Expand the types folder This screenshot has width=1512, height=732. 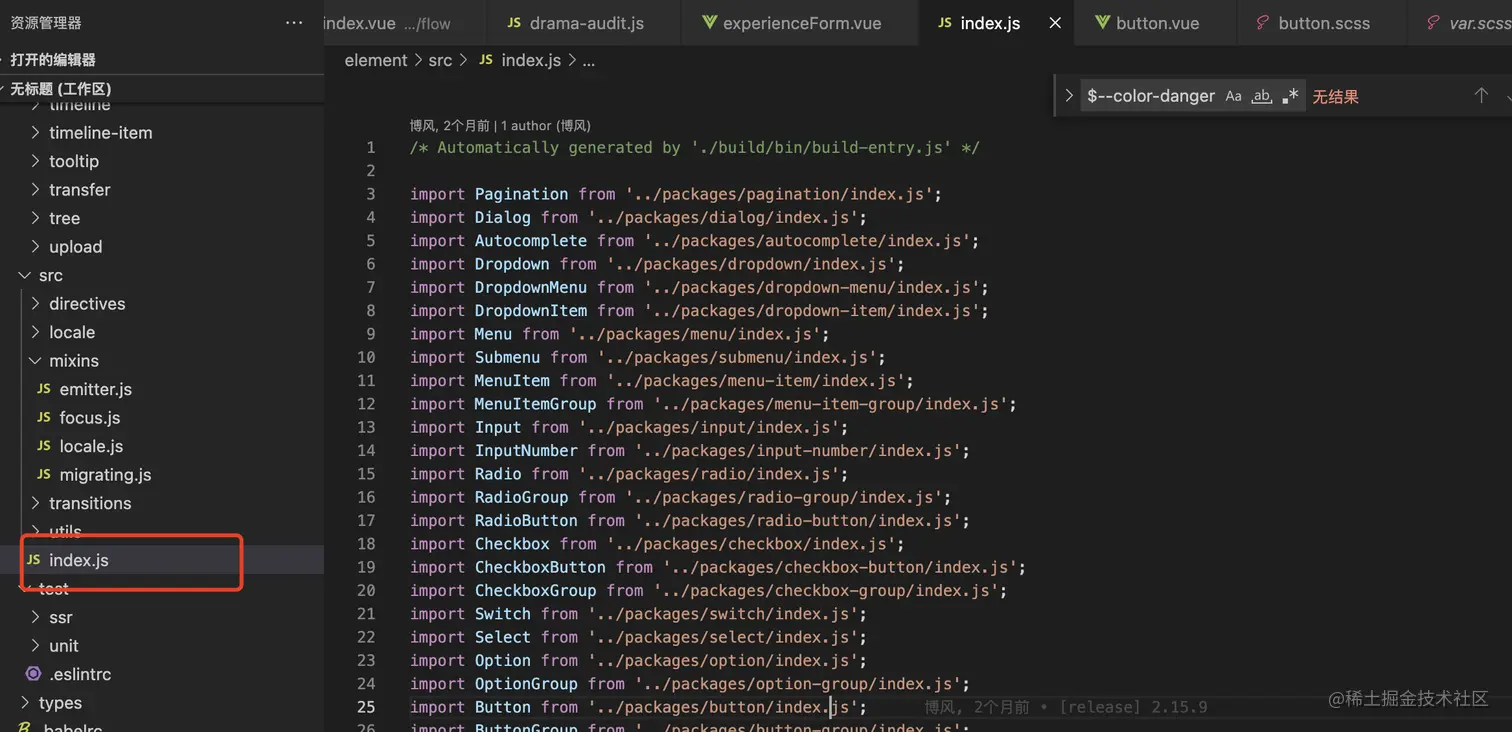tap(60, 702)
